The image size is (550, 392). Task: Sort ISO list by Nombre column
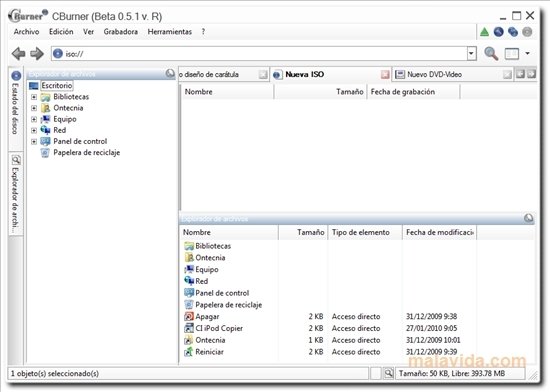pyautogui.click(x=227, y=92)
